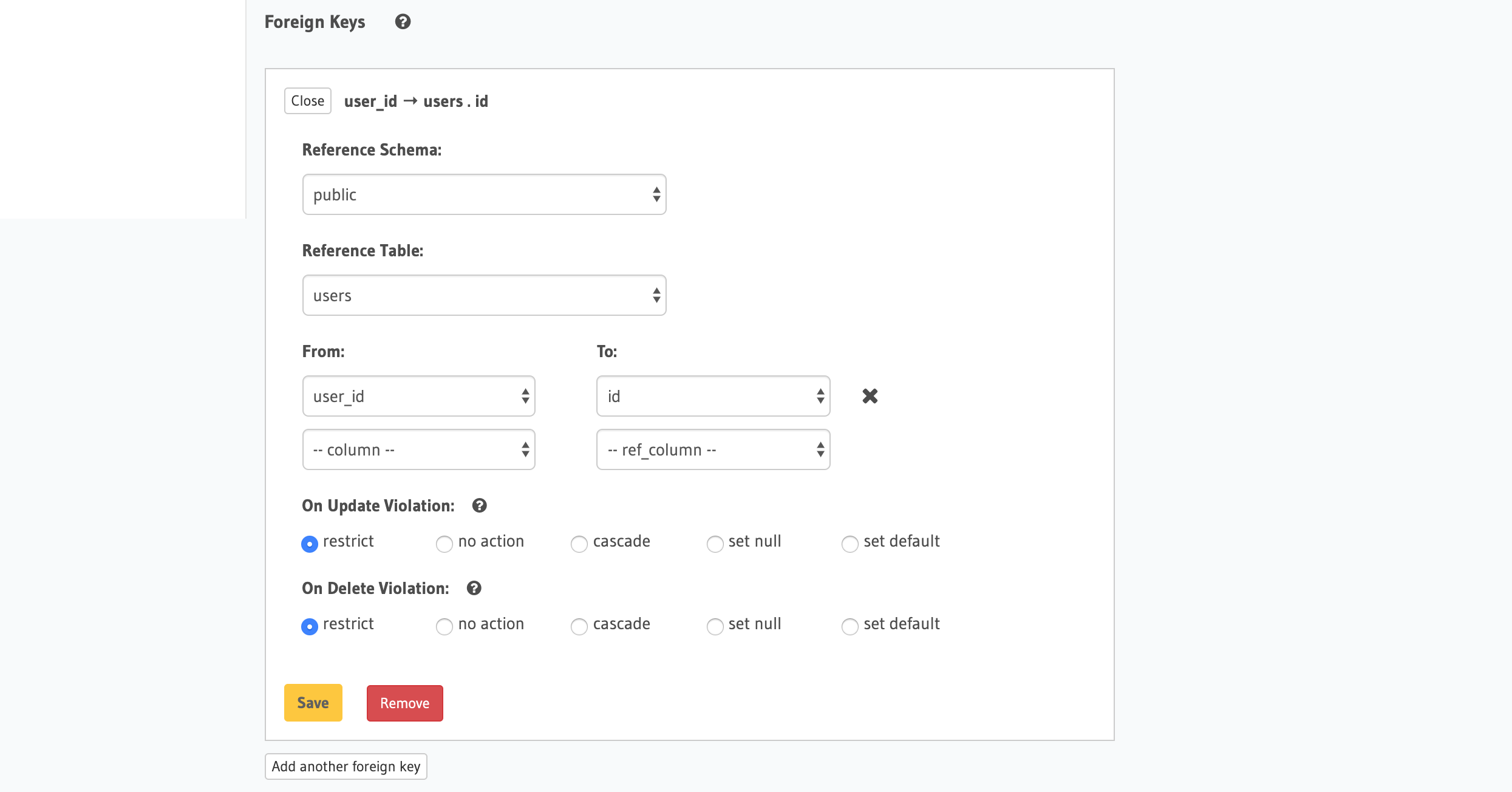Select cascade for On Update Violation

[579, 543]
